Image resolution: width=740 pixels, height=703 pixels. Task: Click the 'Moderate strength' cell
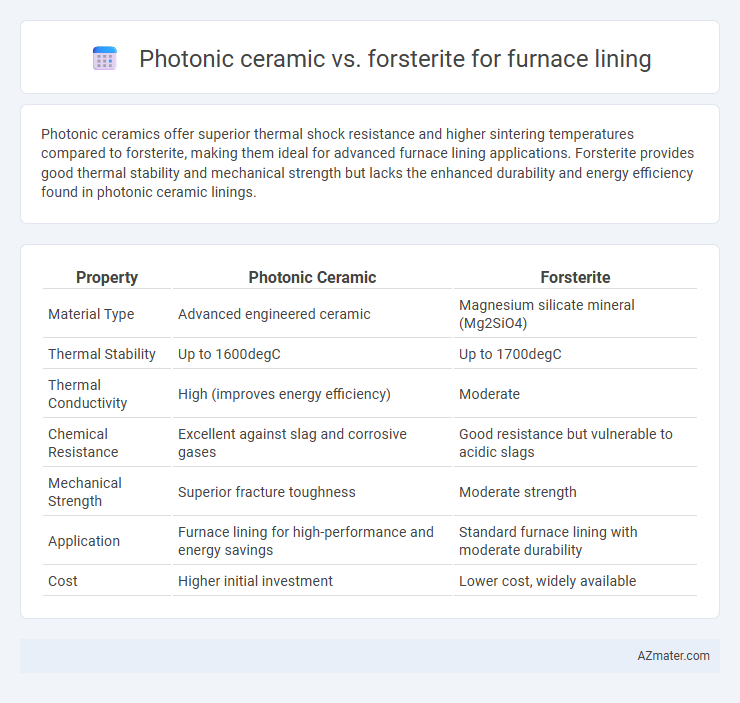click(x=518, y=492)
